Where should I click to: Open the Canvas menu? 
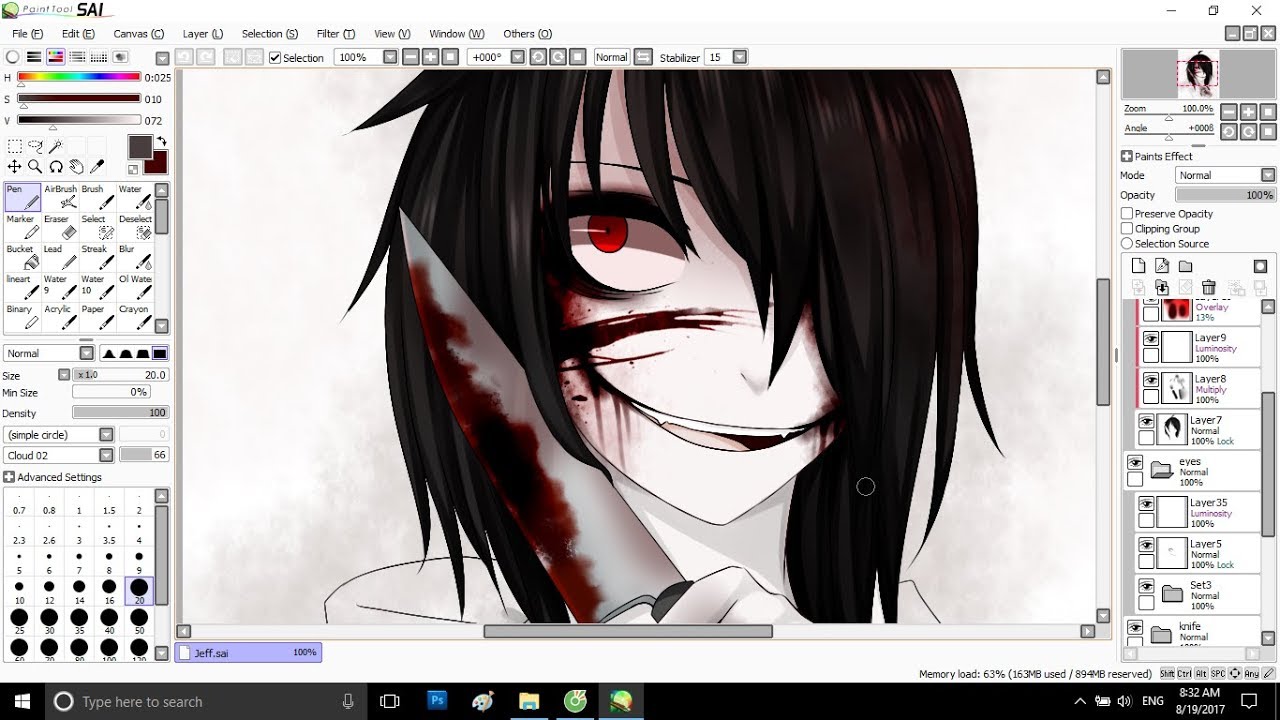pos(138,34)
